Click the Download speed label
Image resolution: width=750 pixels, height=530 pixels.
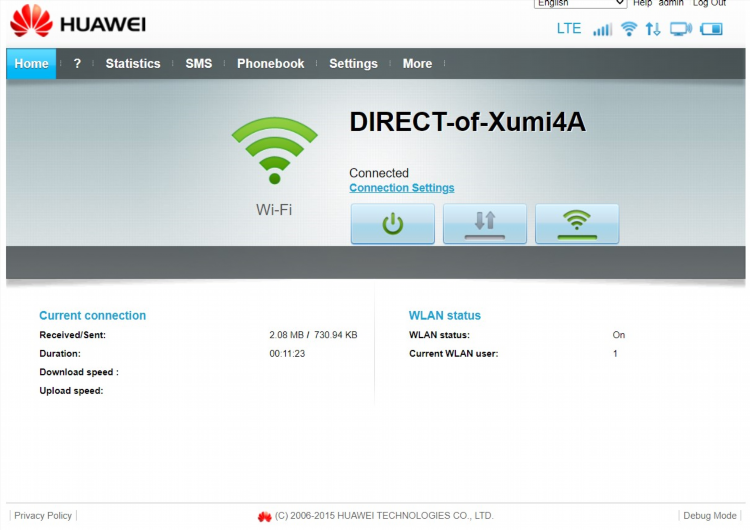[x=79, y=372]
